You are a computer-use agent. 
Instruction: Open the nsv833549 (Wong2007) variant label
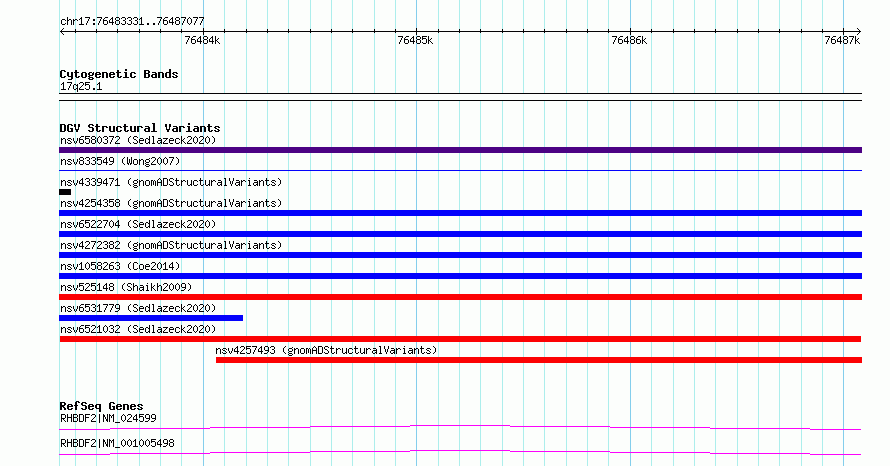coord(120,161)
